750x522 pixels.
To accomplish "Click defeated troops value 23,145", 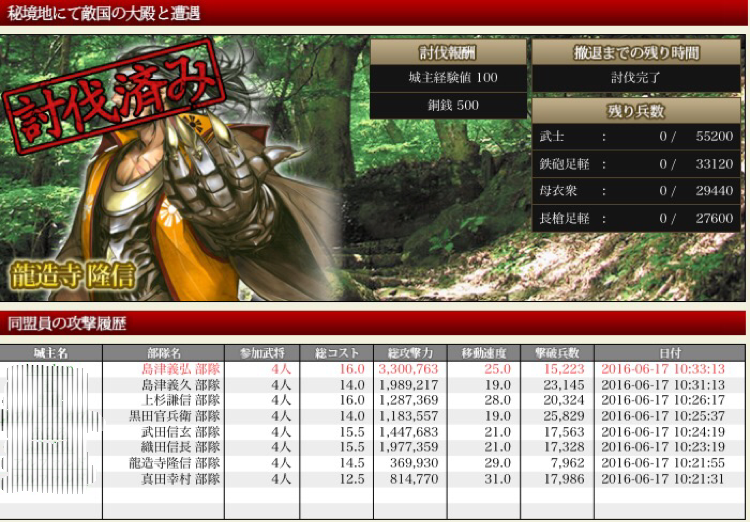I will click(x=564, y=385).
